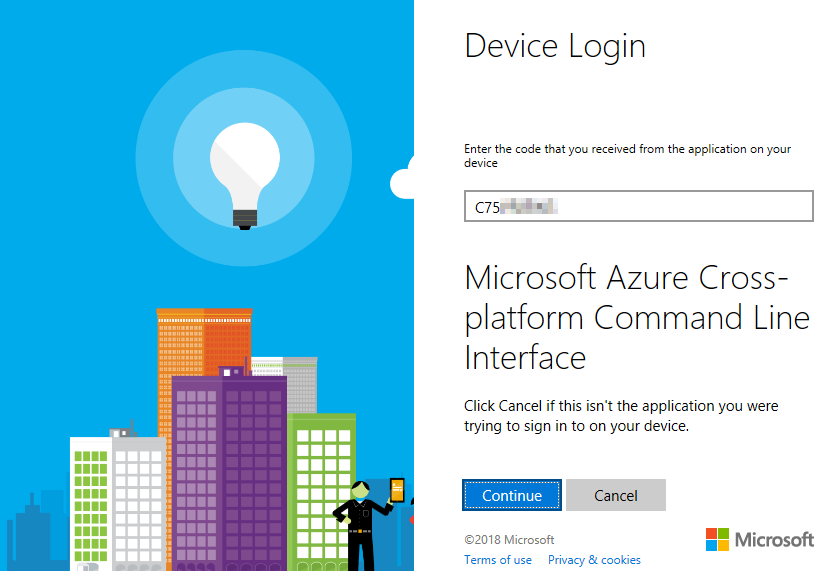Image resolution: width=831 pixels, height=571 pixels.
Task: Click the white cloud at the panel edge
Action: pyautogui.click(x=403, y=181)
